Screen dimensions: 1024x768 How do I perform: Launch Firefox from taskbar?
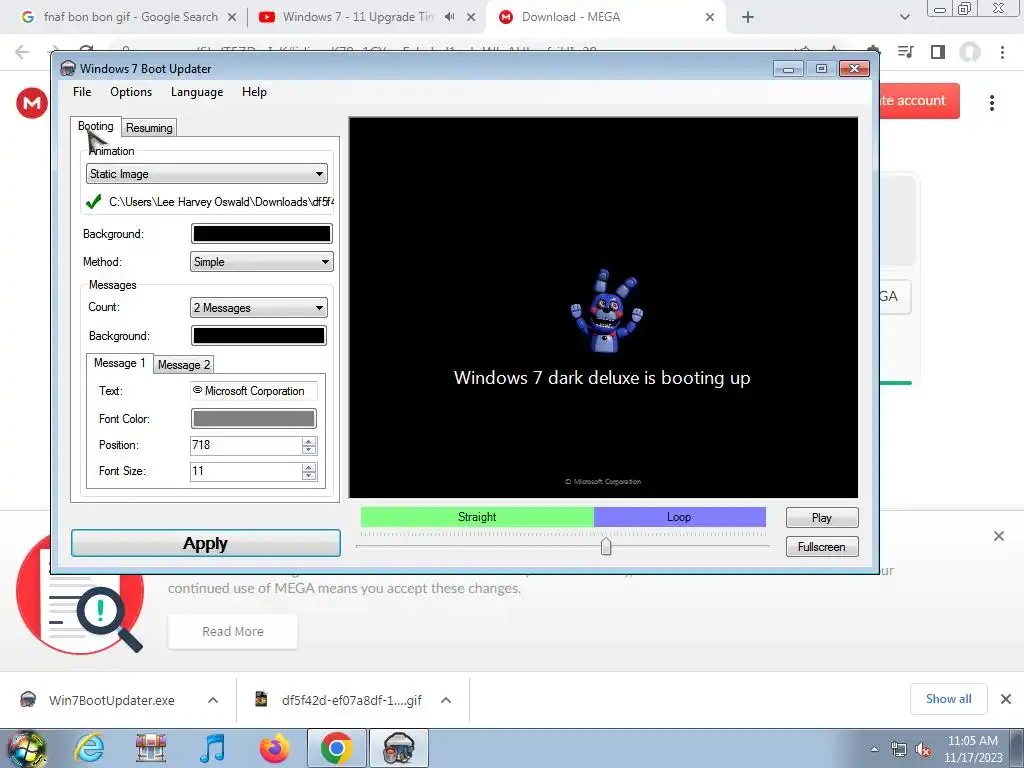point(274,748)
